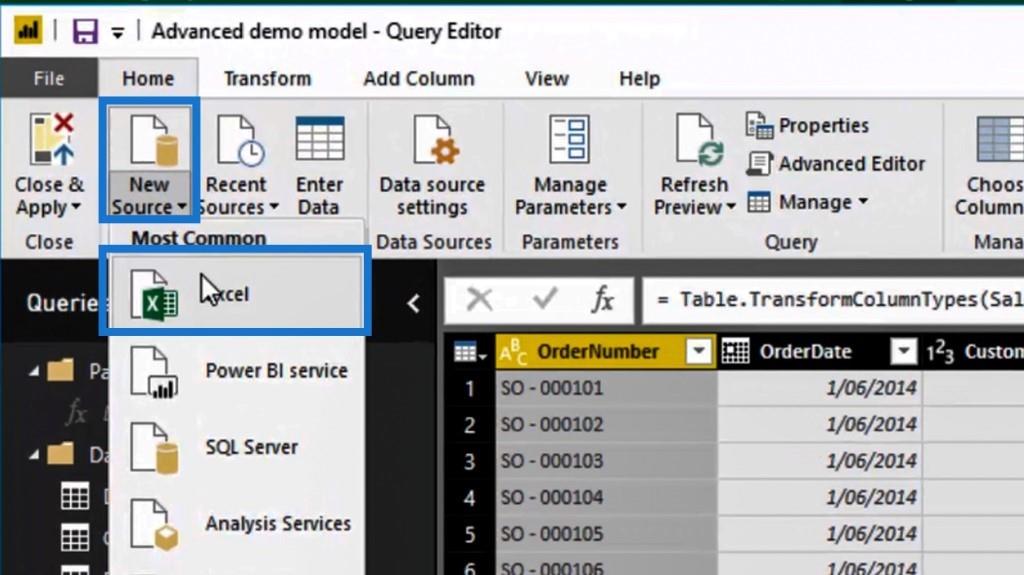Switch to the Add Column ribbon tab
Viewport: 1024px width, 575px height.
pyautogui.click(x=419, y=78)
